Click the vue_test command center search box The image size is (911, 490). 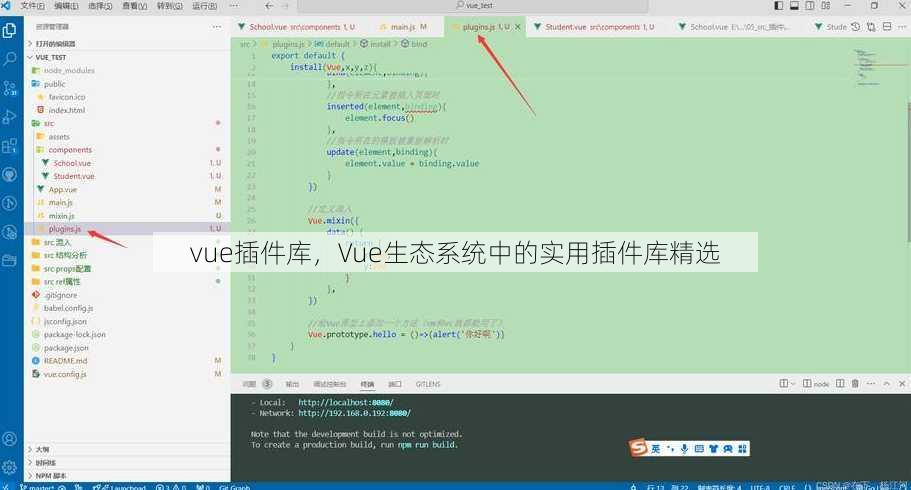tap(473, 5)
